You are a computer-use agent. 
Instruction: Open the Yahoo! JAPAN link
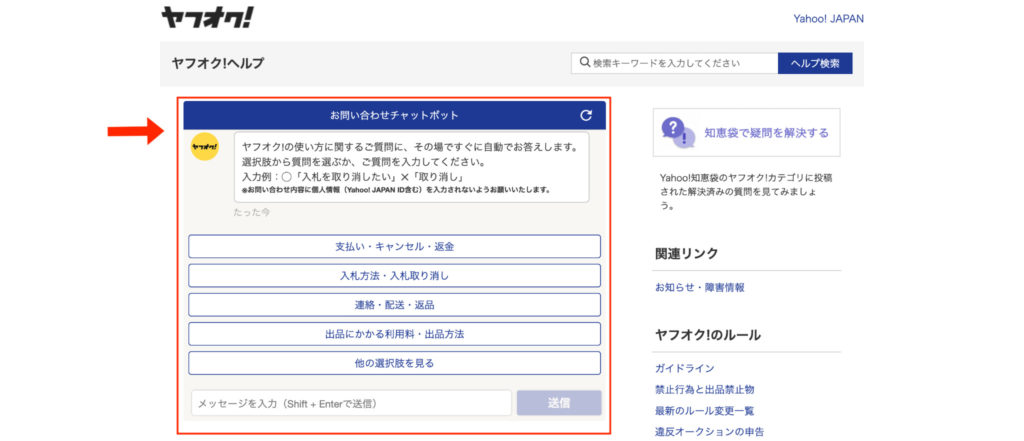(828, 18)
